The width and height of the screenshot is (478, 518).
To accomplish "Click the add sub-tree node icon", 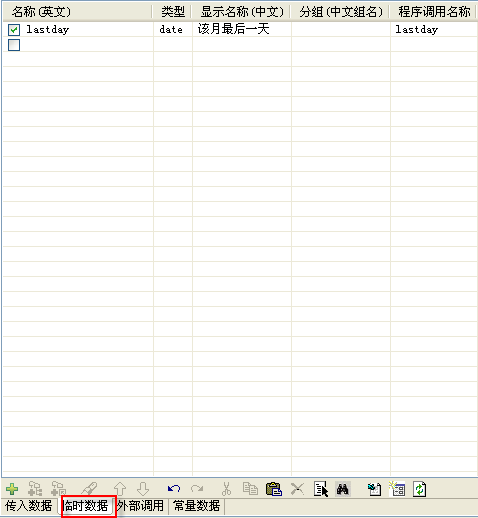I will pos(59,489).
